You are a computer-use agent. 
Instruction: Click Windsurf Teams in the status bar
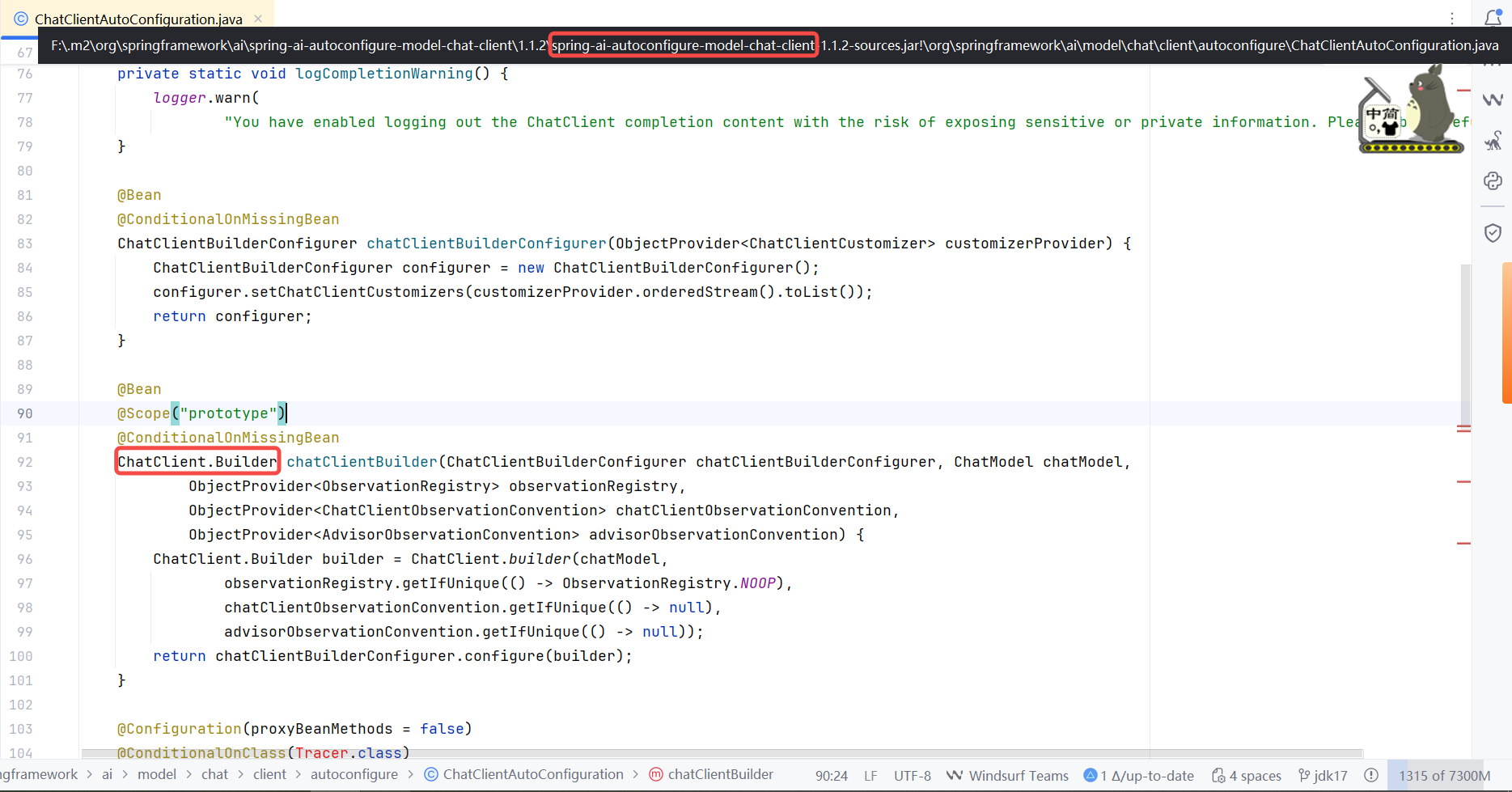(1008, 775)
